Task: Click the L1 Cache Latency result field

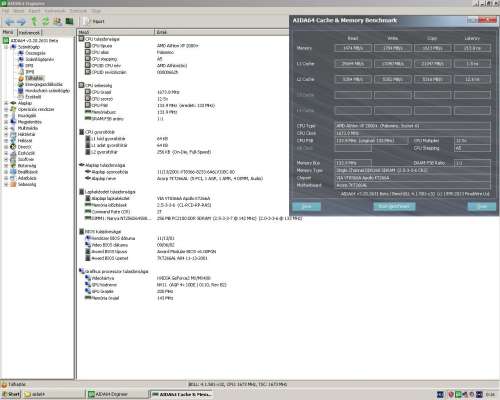Action: (472, 64)
